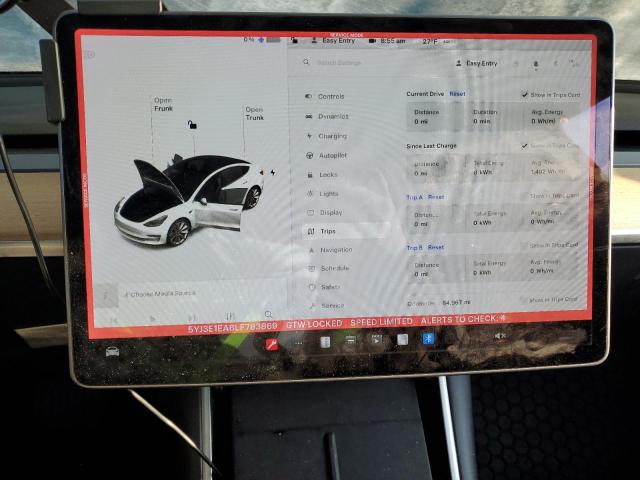This screenshot has width=640, height=480.
Task: Tap the media search magnifier icon
Action: click(268, 314)
